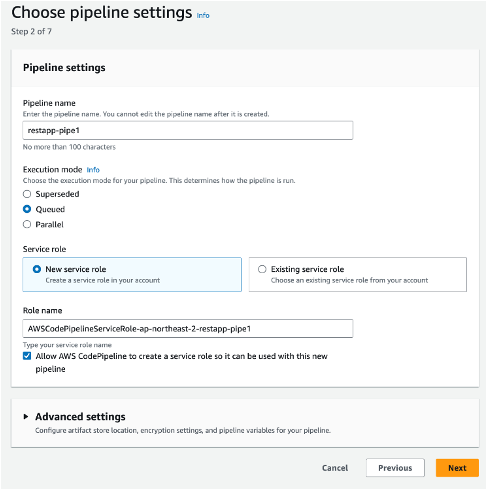Select the Parallel execution mode
The height and width of the screenshot is (490, 486).
coord(27,224)
